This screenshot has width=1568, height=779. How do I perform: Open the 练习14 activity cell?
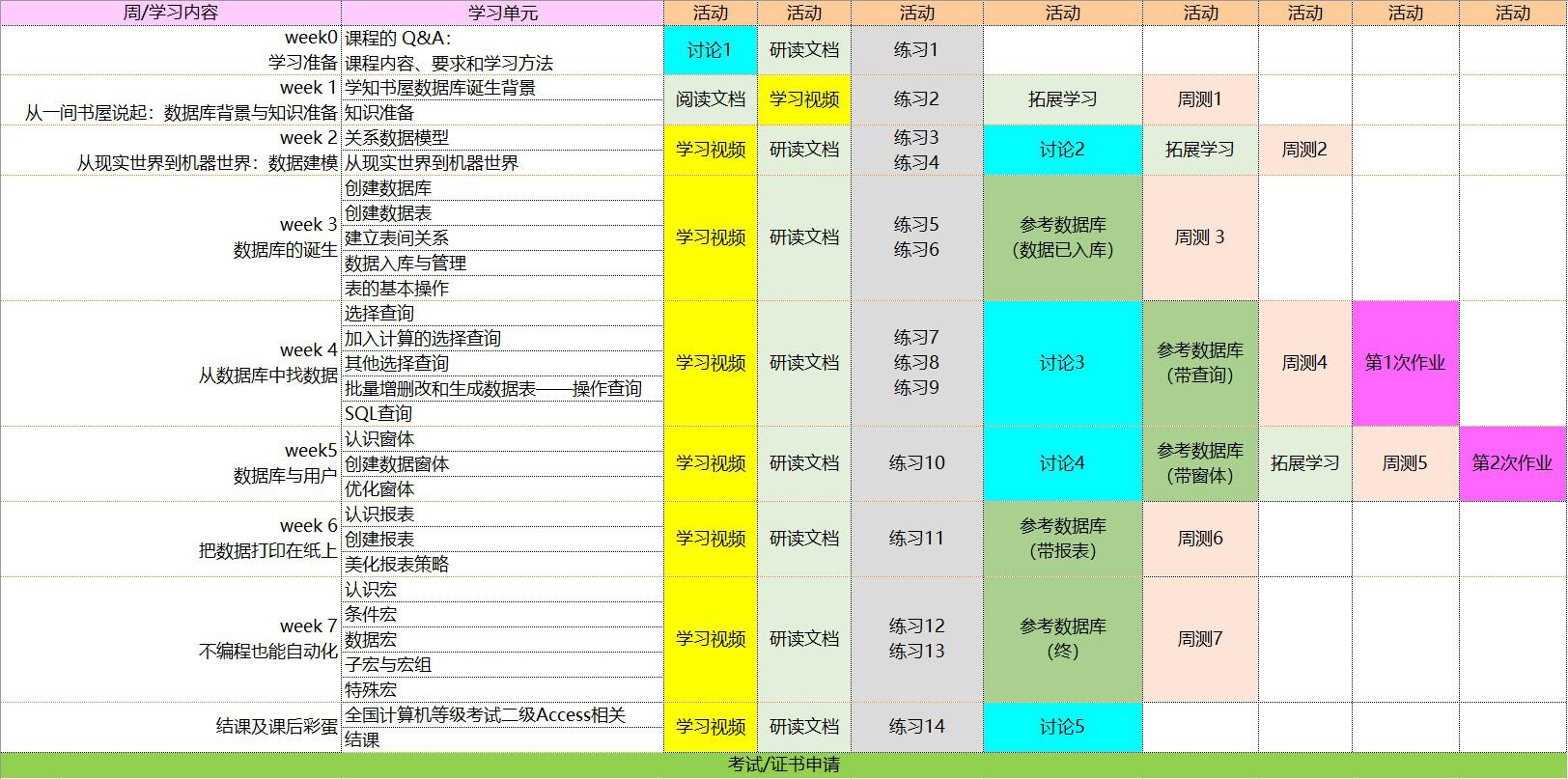[916, 727]
